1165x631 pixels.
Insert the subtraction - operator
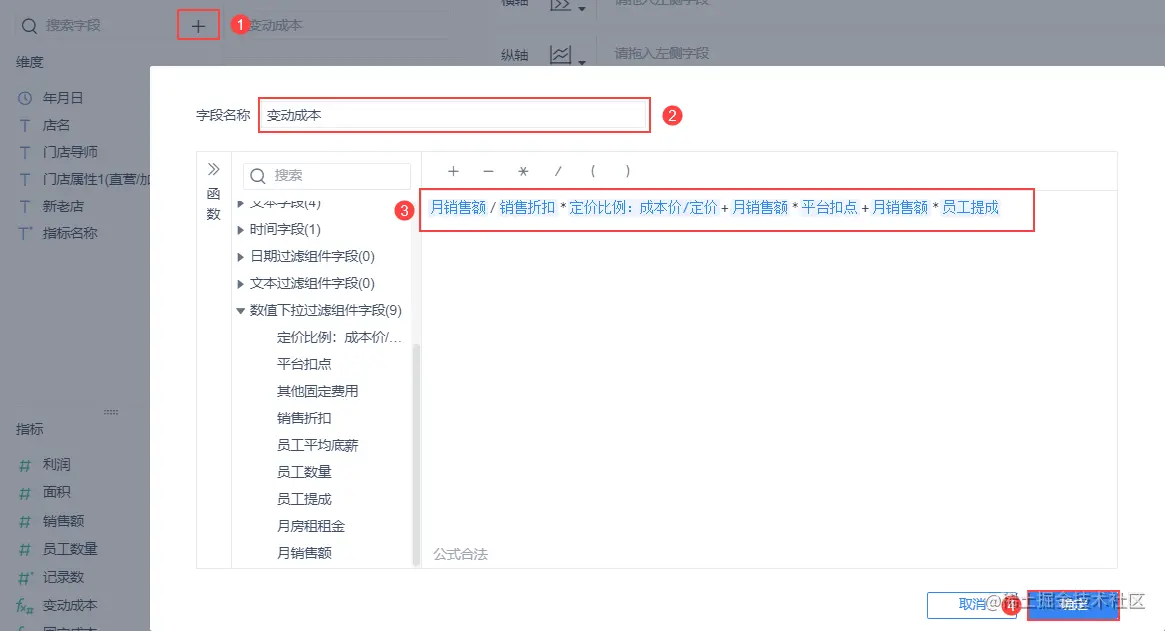[x=487, y=172]
